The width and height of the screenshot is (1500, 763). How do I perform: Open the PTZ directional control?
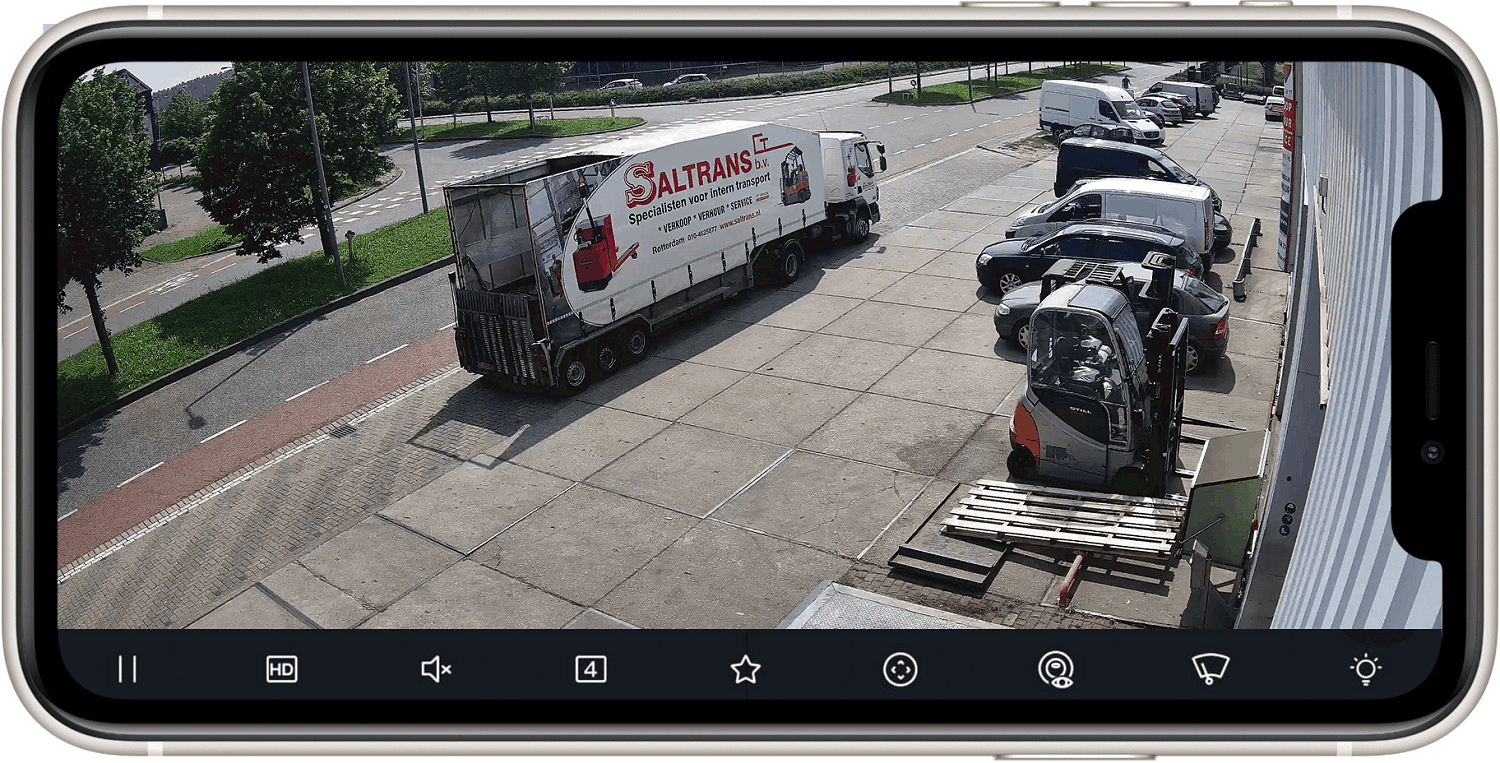[x=900, y=669]
